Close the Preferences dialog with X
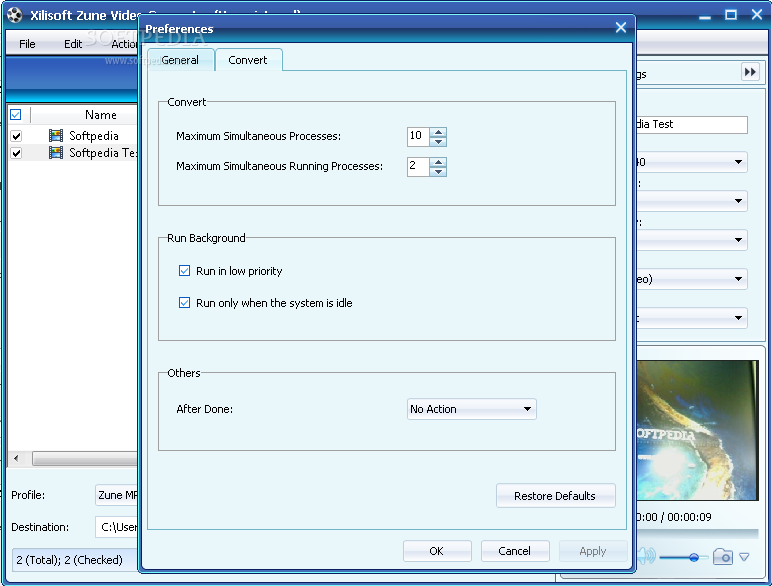 [x=621, y=28]
